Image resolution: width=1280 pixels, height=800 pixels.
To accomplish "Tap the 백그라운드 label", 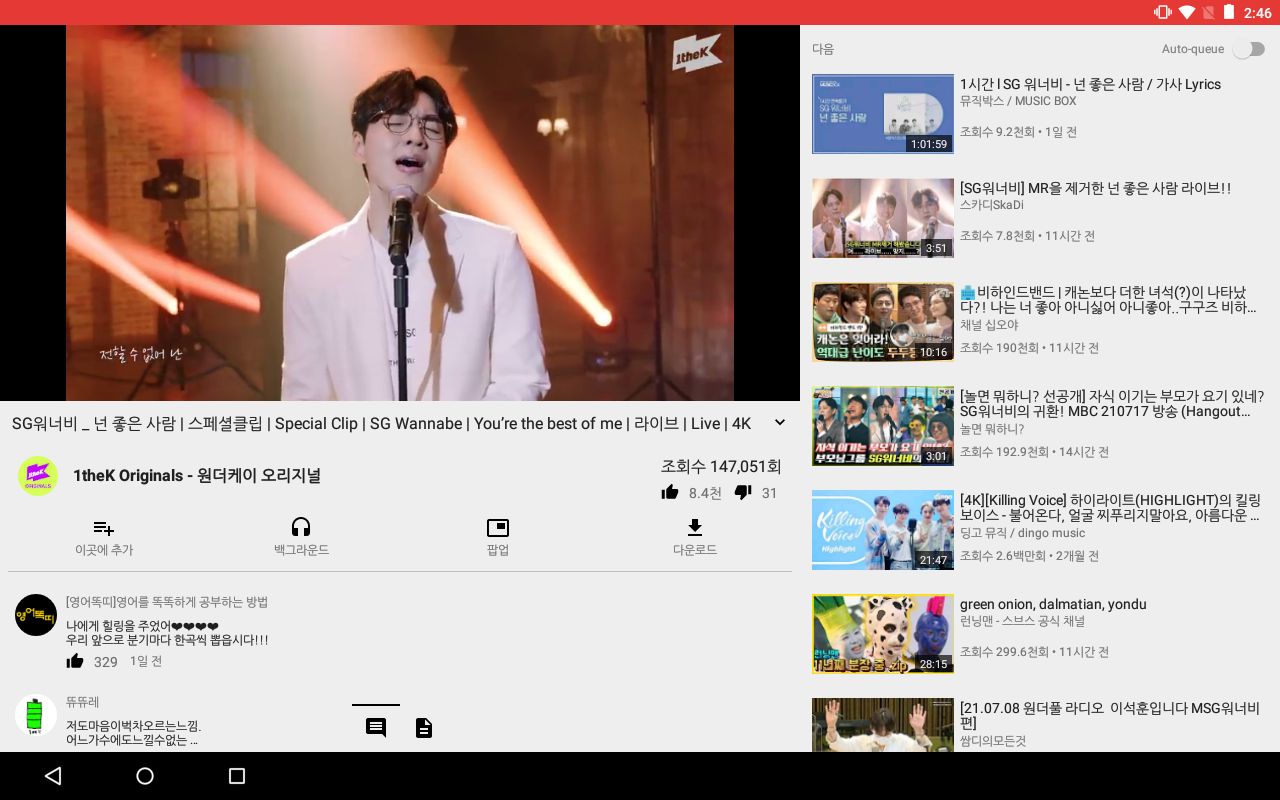I will [301, 550].
